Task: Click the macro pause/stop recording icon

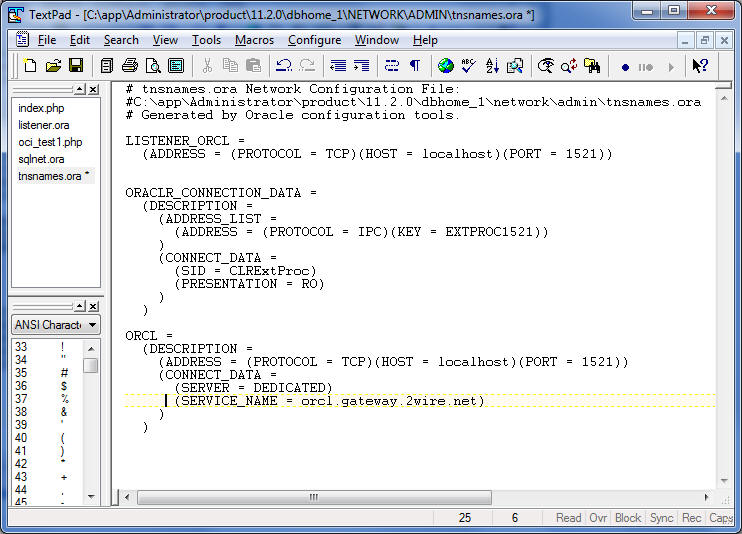Action: pyautogui.click(x=645, y=67)
